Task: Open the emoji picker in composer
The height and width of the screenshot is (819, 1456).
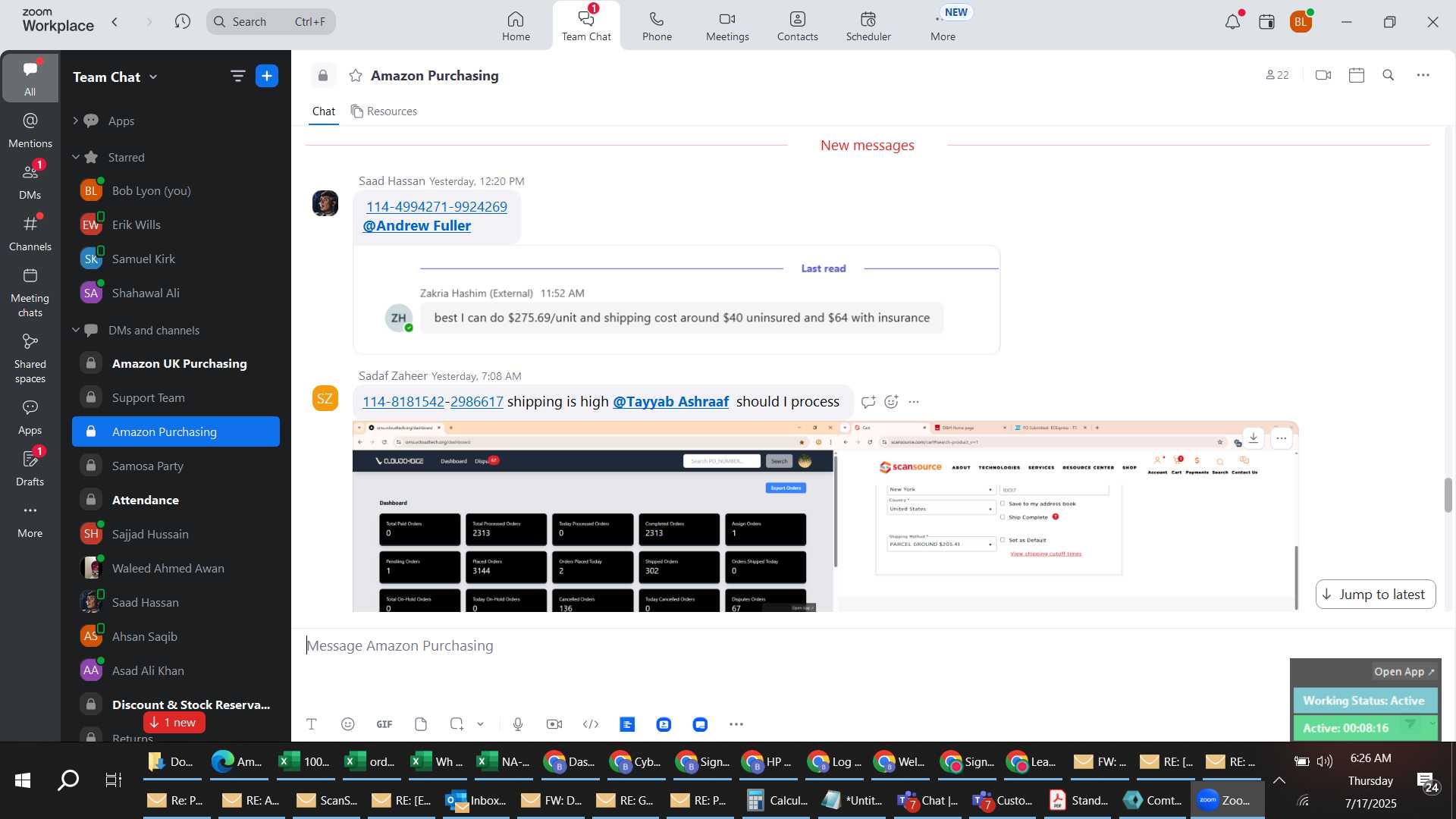Action: tap(348, 724)
